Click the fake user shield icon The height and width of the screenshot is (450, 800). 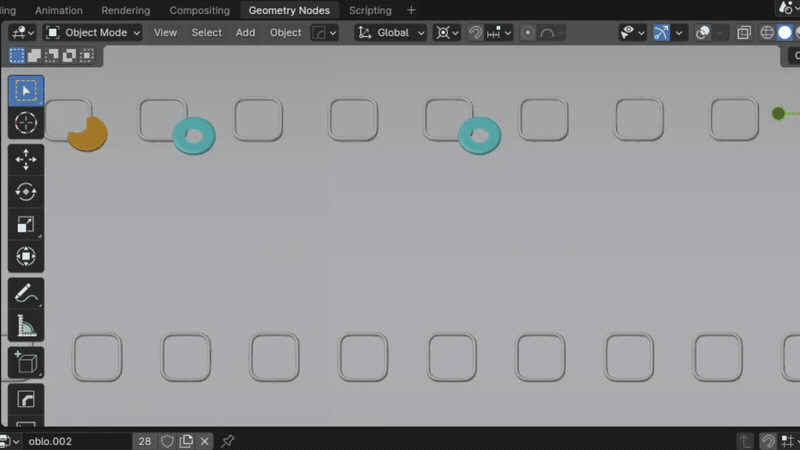coord(167,441)
